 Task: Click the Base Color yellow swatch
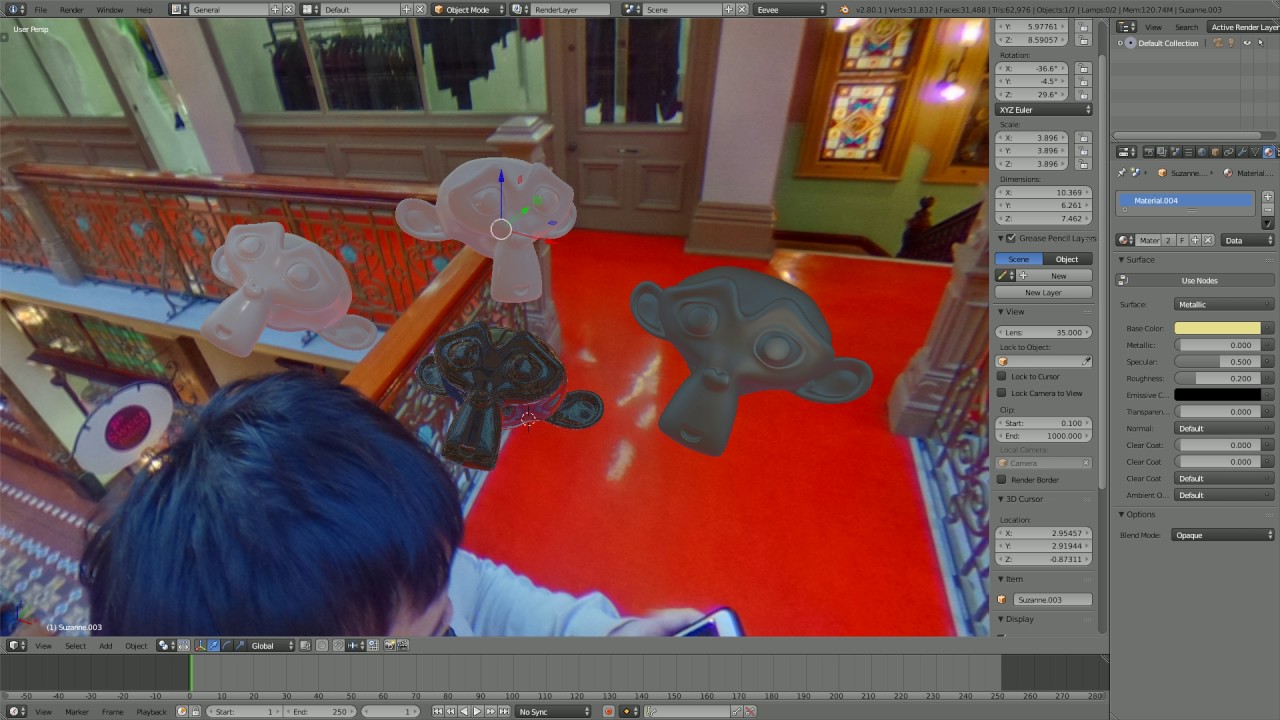(1217, 328)
